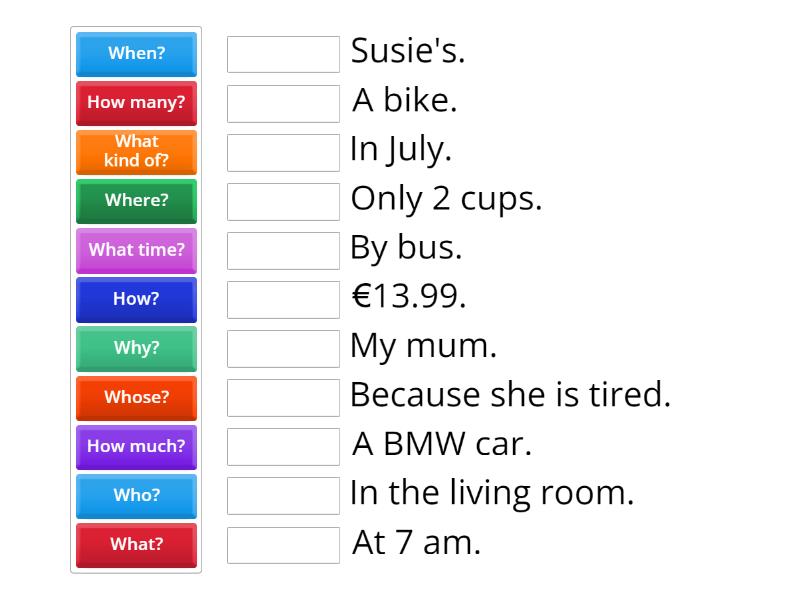The width and height of the screenshot is (800, 600).
Task: Click the answer box beside "Susie's."
Action: coord(283,54)
